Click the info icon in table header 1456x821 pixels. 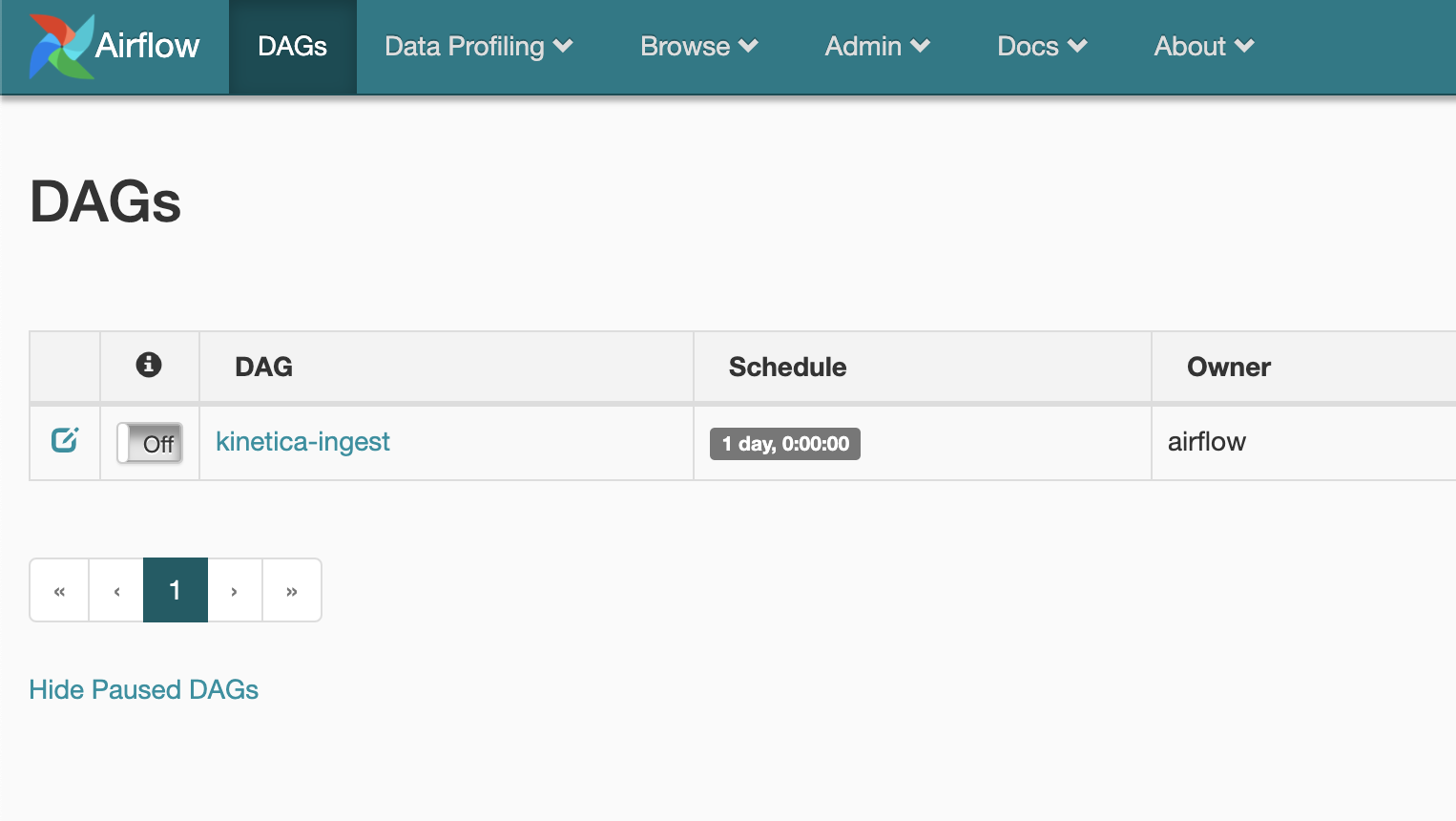(x=149, y=365)
